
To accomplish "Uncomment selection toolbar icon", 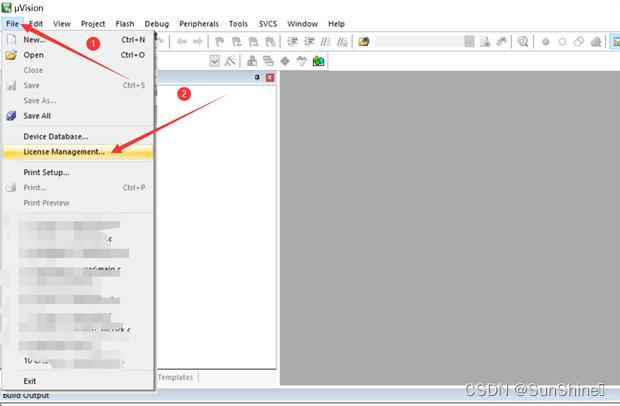I will (x=342, y=42).
